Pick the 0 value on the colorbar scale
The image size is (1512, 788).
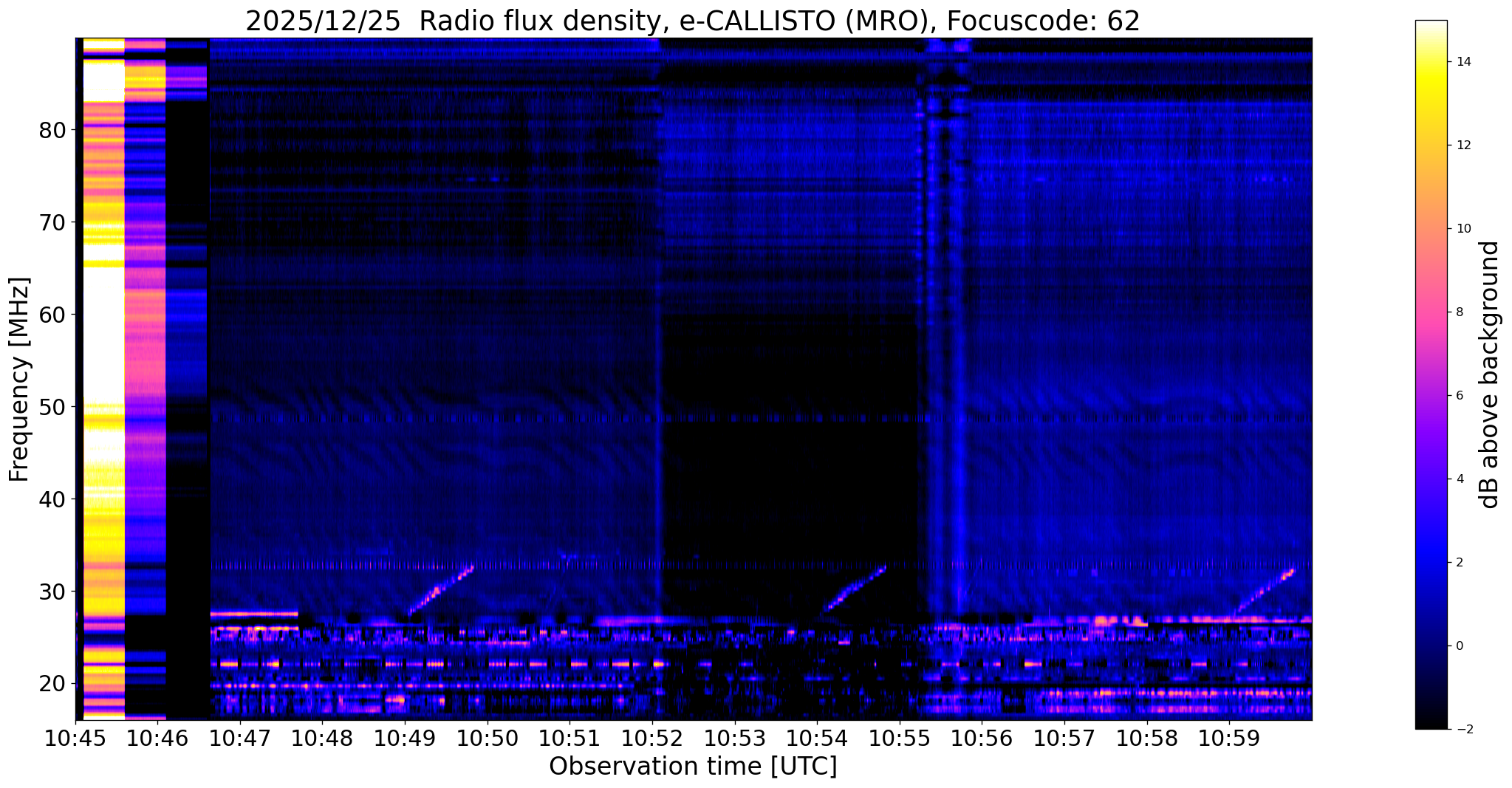pyautogui.click(x=1460, y=646)
